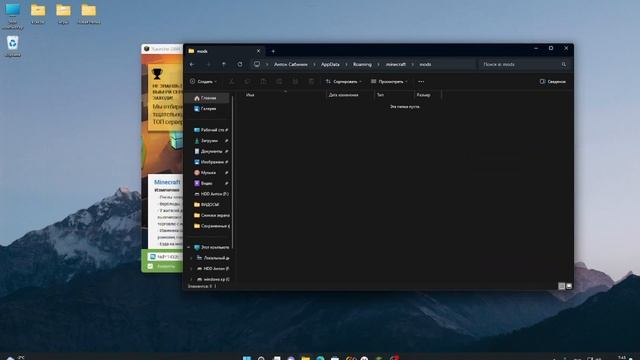
Task: Open pinned HDD Антон drive in sidebar
Action: 210,194
